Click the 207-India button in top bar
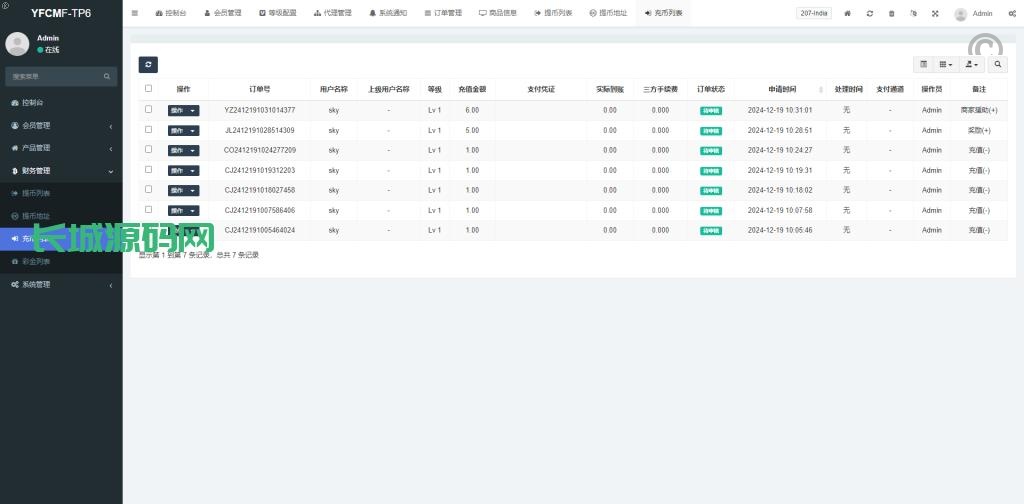 [x=813, y=13]
